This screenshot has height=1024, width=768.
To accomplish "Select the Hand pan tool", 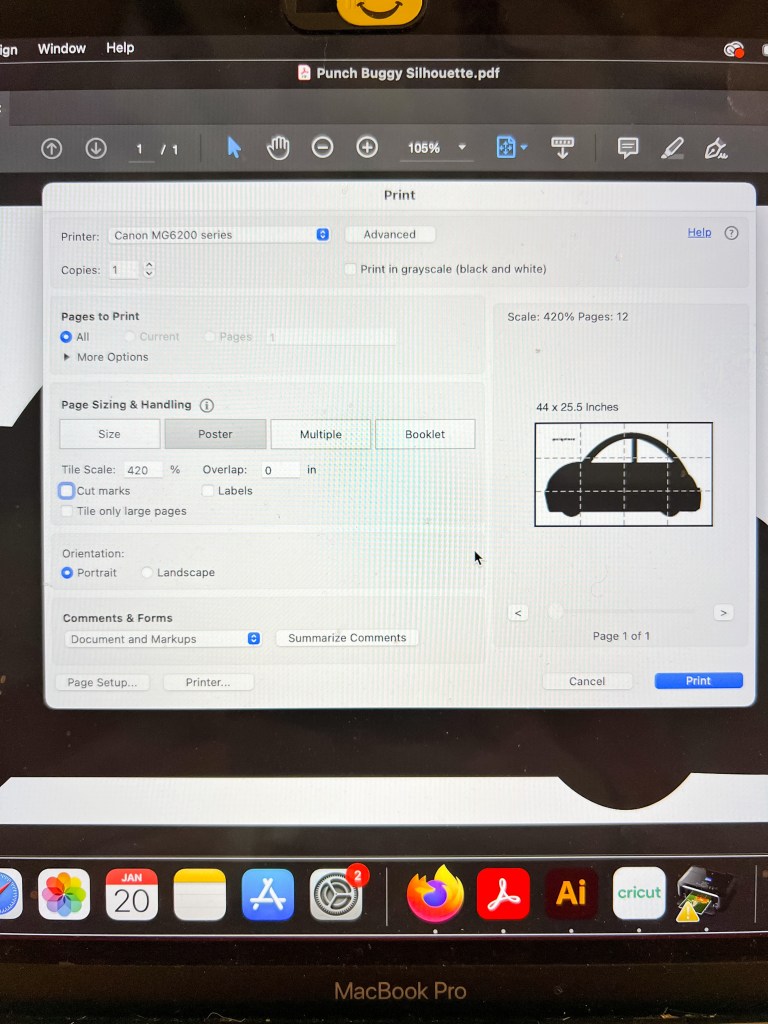I will pyautogui.click(x=278, y=148).
